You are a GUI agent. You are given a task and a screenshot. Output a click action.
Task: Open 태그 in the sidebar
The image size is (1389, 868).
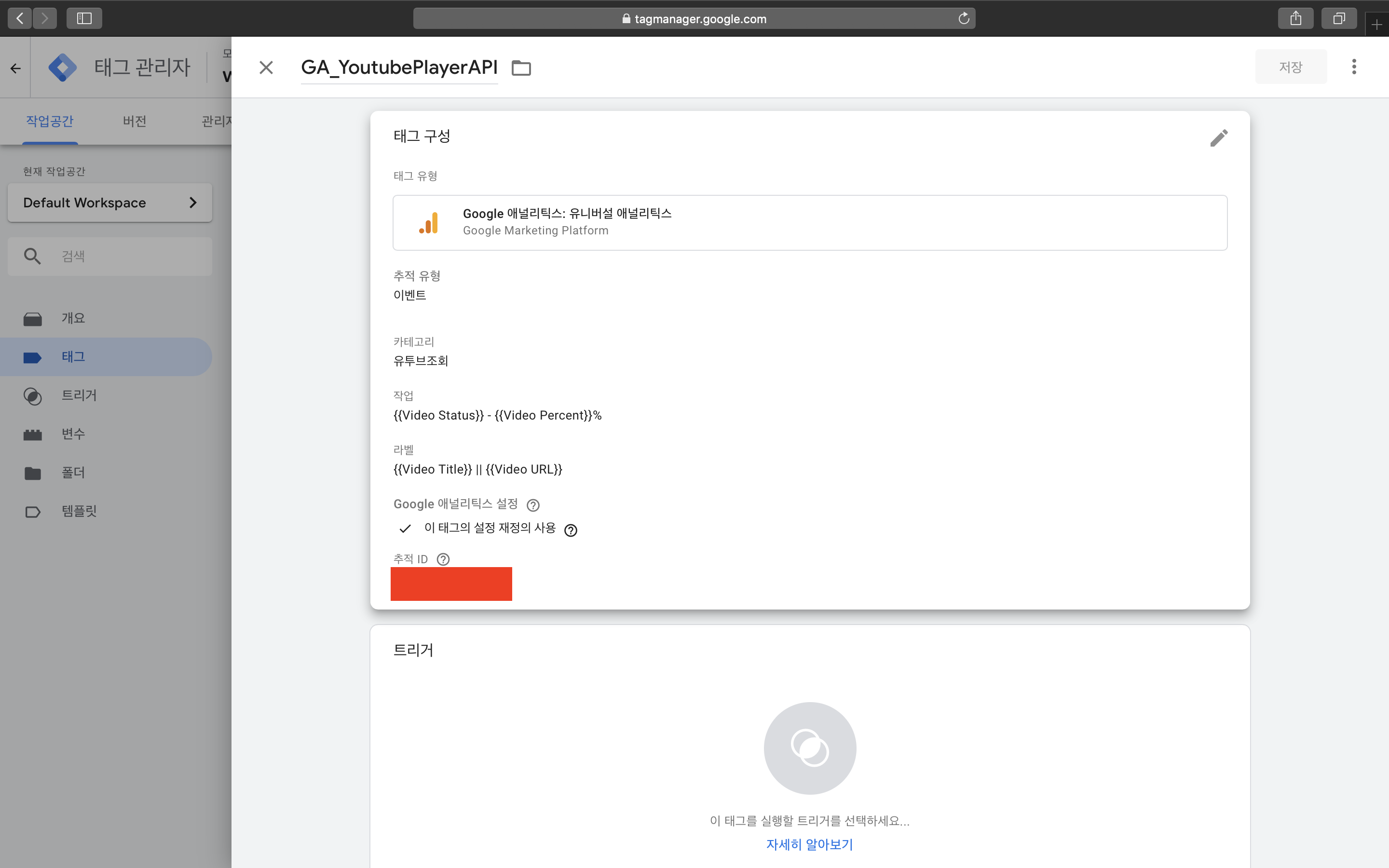106,356
